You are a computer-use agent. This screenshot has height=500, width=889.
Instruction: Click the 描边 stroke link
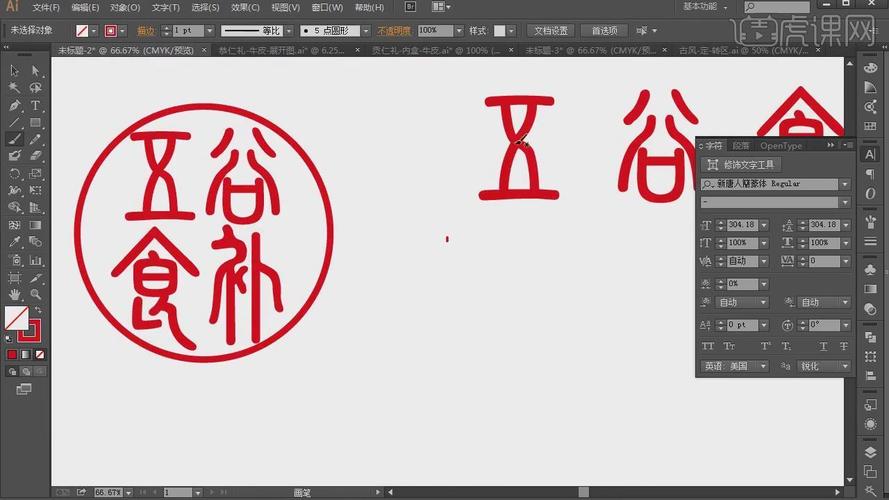point(146,31)
